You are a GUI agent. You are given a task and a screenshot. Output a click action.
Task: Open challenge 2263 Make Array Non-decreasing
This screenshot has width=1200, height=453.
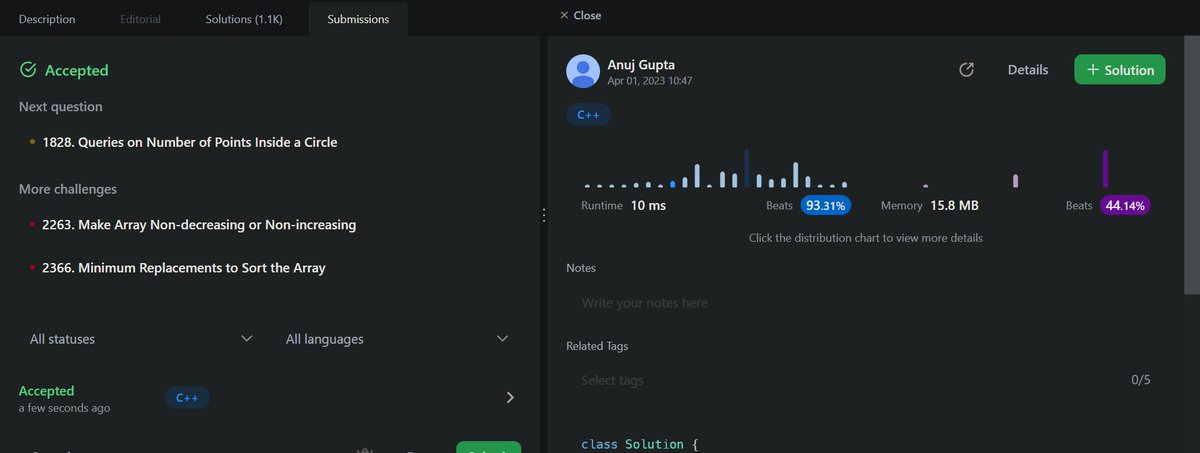(x=199, y=225)
